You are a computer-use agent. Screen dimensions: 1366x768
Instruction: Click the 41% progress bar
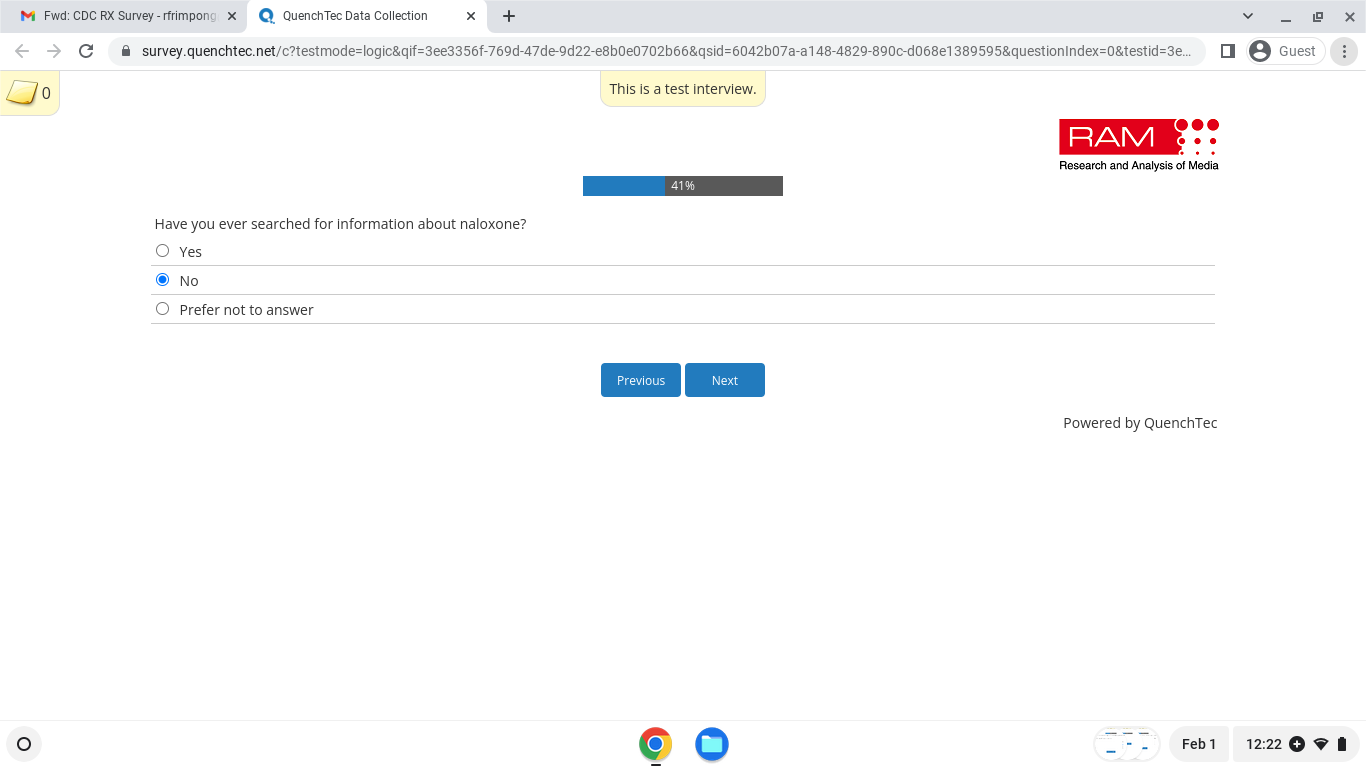tap(682, 186)
